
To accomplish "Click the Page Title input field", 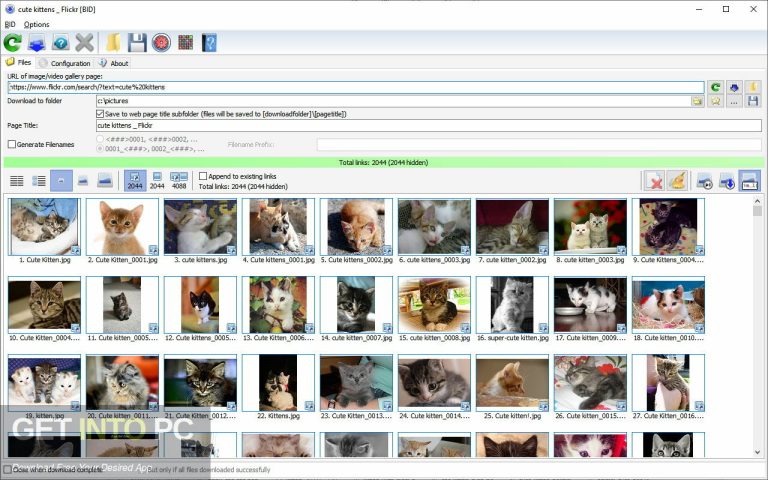I will click(x=429, y=125).
